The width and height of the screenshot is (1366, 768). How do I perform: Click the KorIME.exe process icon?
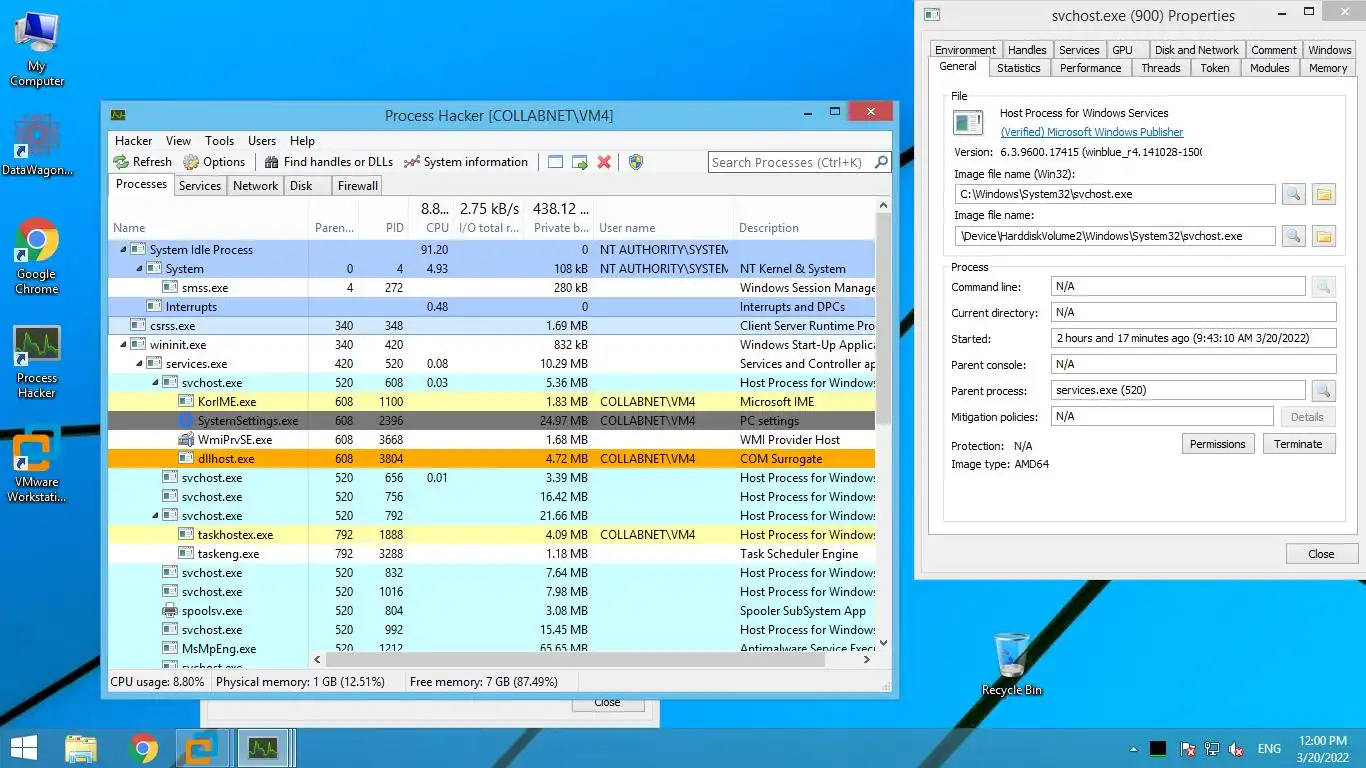coord(186,402)
